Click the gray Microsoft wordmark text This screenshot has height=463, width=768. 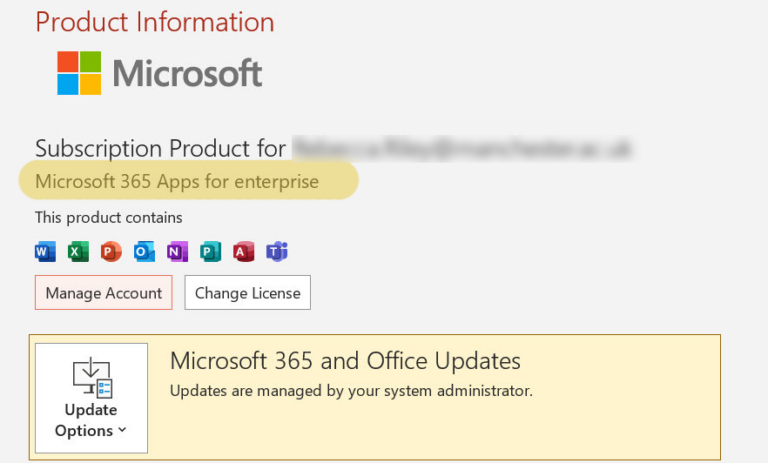187,73
